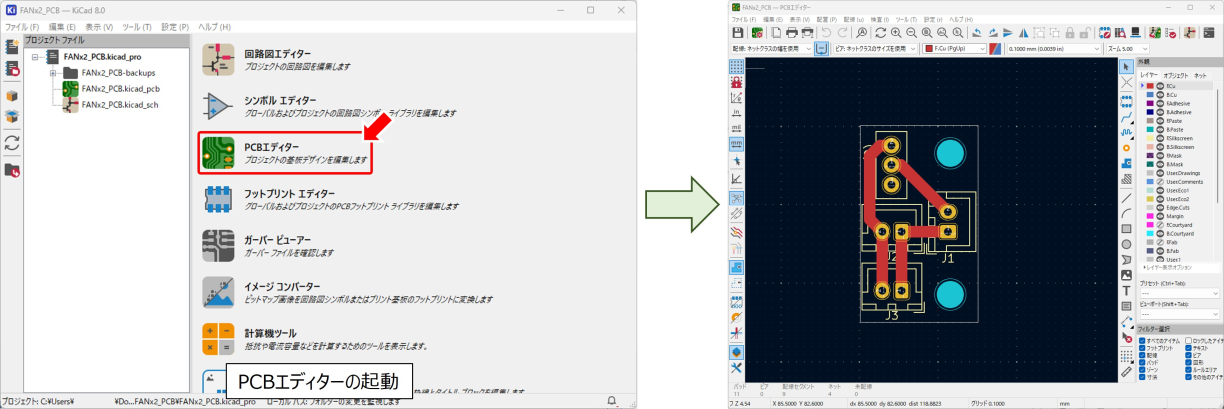Open the 配置 (P) menu in PCB editor
Viewport: 1224px width, 409px height.
pos(826,19)
